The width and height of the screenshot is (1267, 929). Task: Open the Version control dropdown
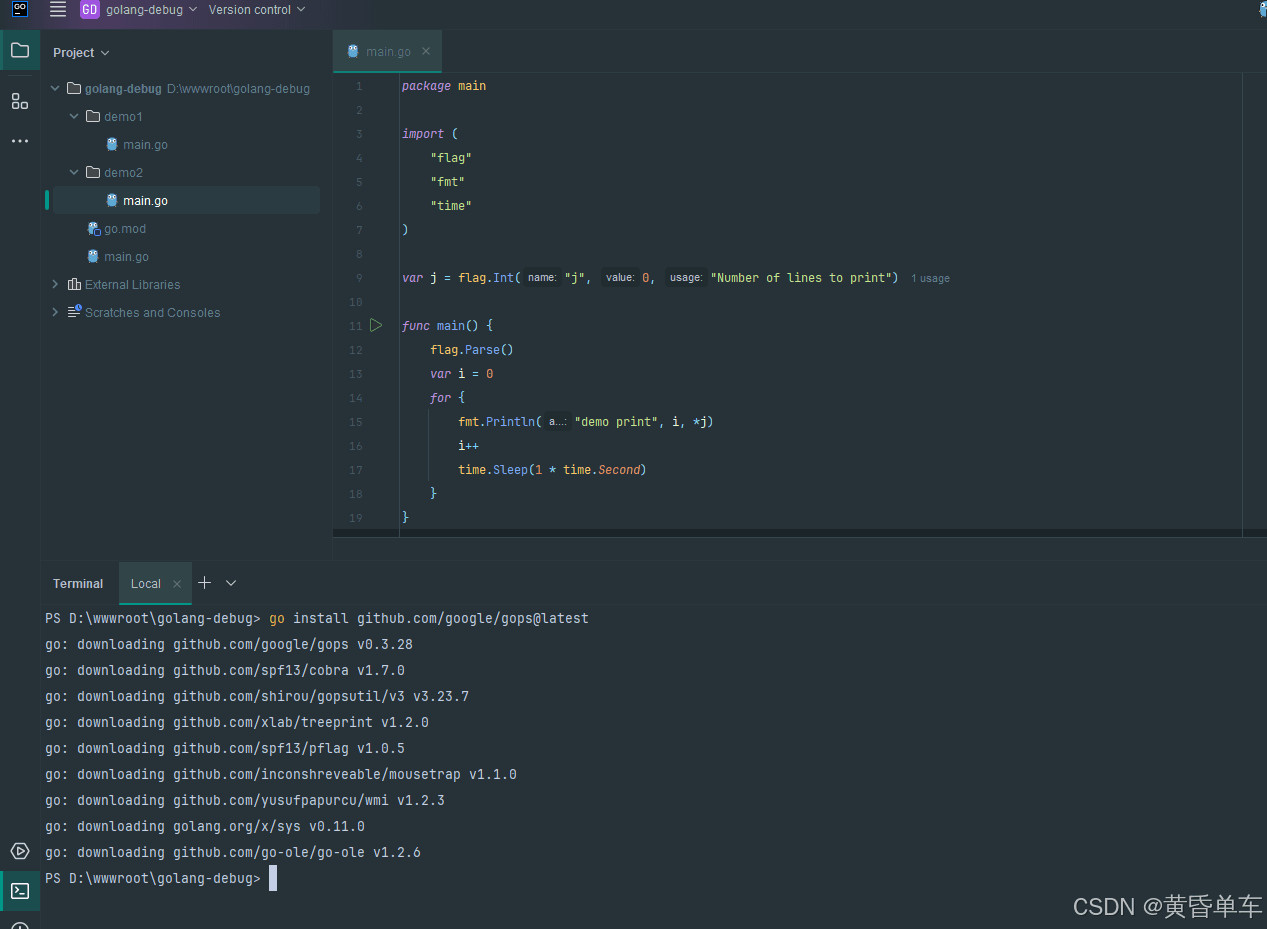[257, 10]
